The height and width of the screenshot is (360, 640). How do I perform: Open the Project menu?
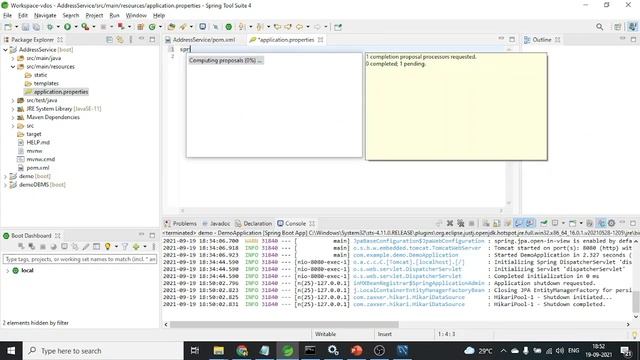point(94,16)
